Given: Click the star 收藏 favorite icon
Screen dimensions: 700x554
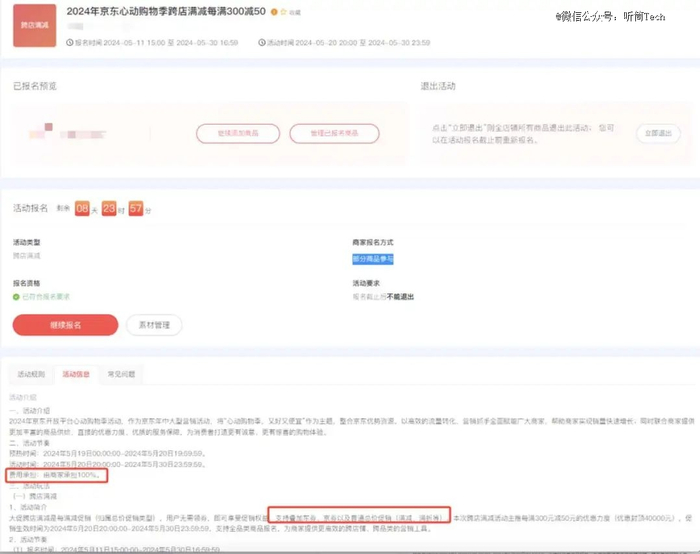Looking at the screenshot, I should 283,12.
